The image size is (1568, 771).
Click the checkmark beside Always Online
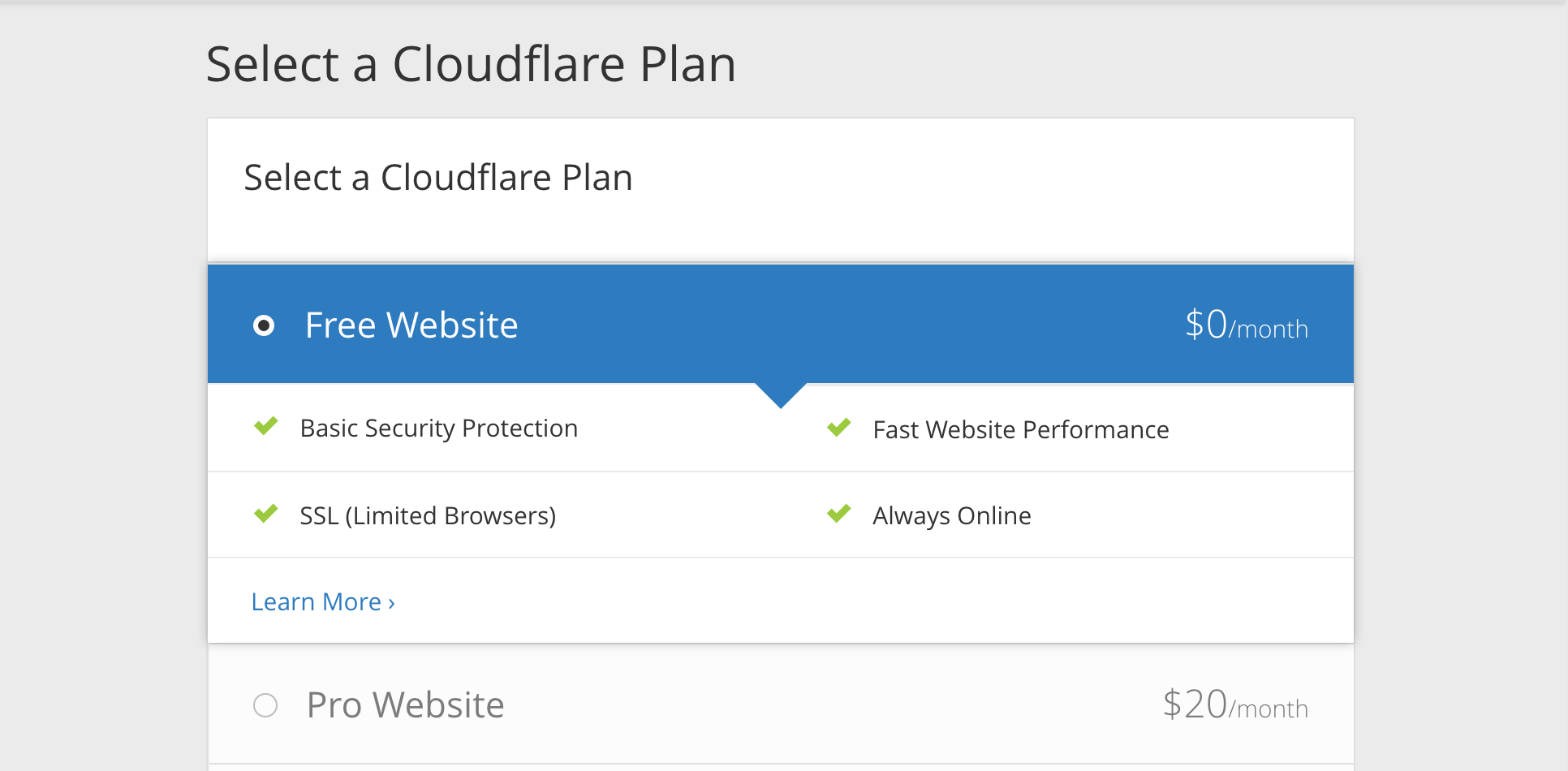click(839, 513)
